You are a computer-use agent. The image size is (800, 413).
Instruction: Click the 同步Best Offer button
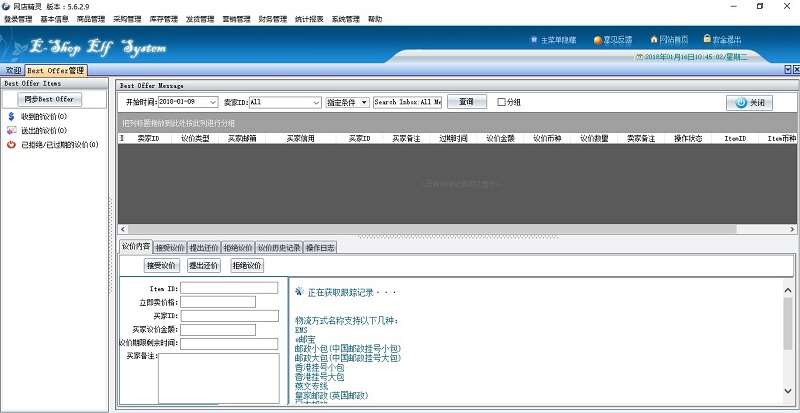pyautogui.click(x=49, y=99)
